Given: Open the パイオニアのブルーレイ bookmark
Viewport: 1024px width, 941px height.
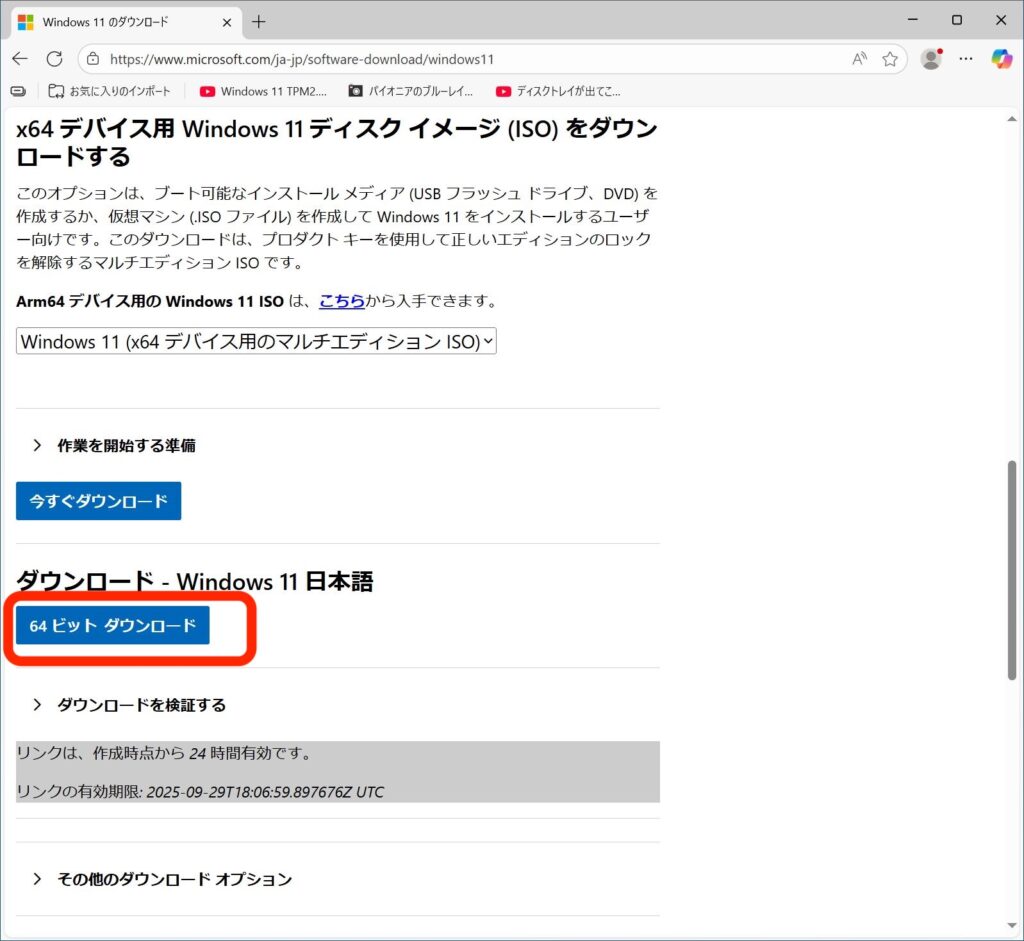Looking at the screenshot, I should [411, 91].
